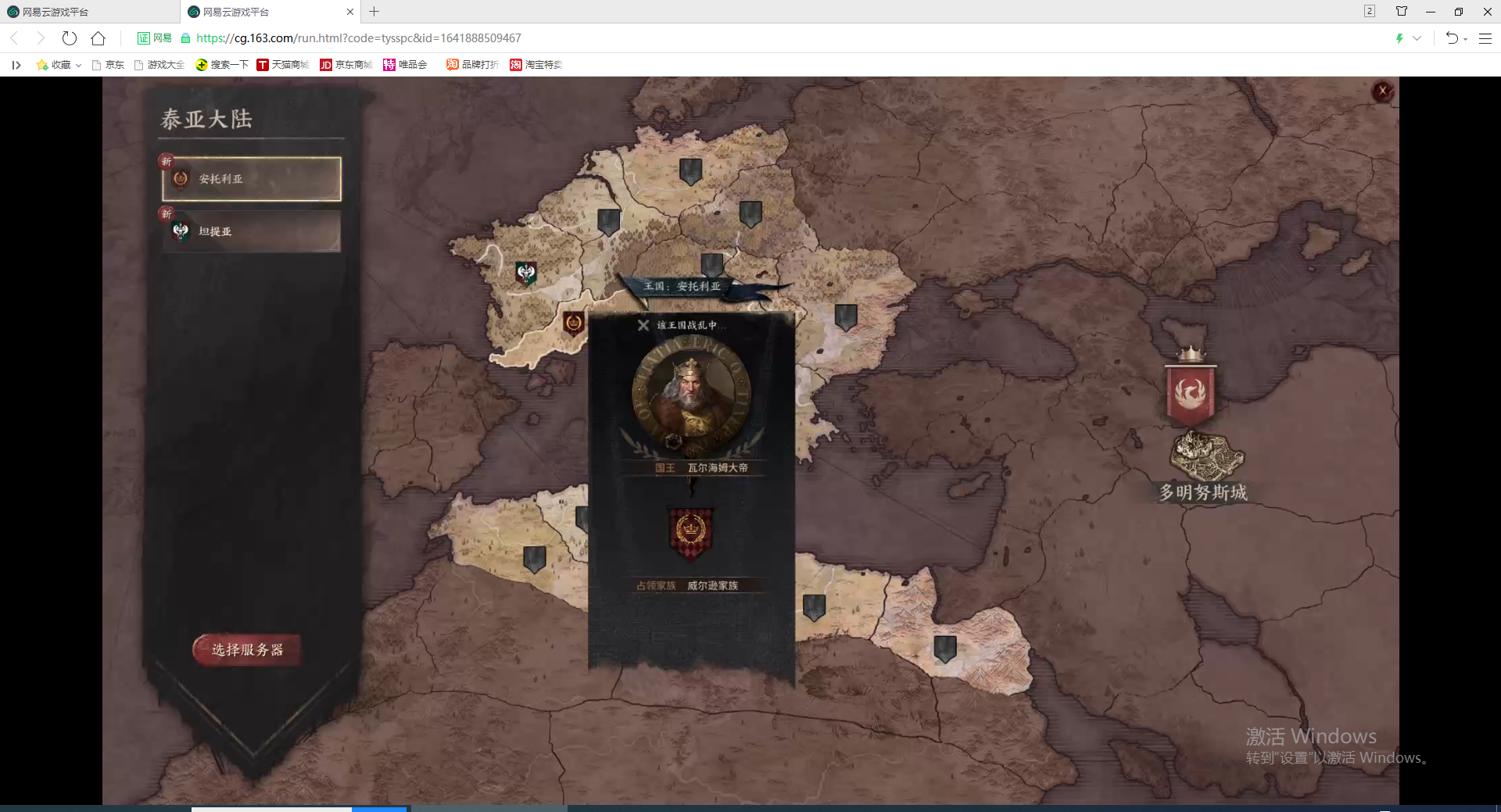This screenshot has height=812, width=1501.
Task: Open the dropdown arrow beside lightning icon
Action: (1417, 38)
